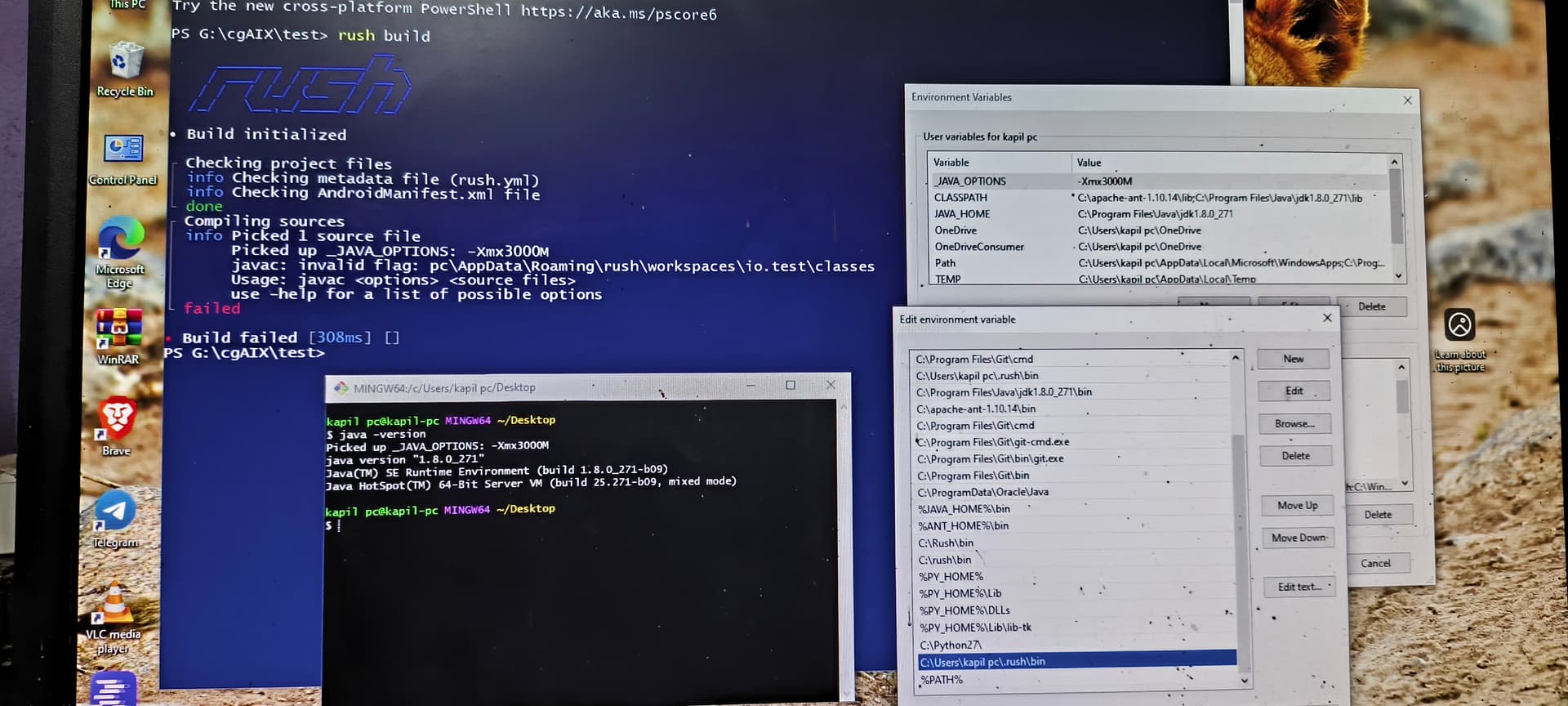Launch Microsoft Edge from the desktop
The height and width of the screenshot is (706, 1568).
tap(120, 253)
